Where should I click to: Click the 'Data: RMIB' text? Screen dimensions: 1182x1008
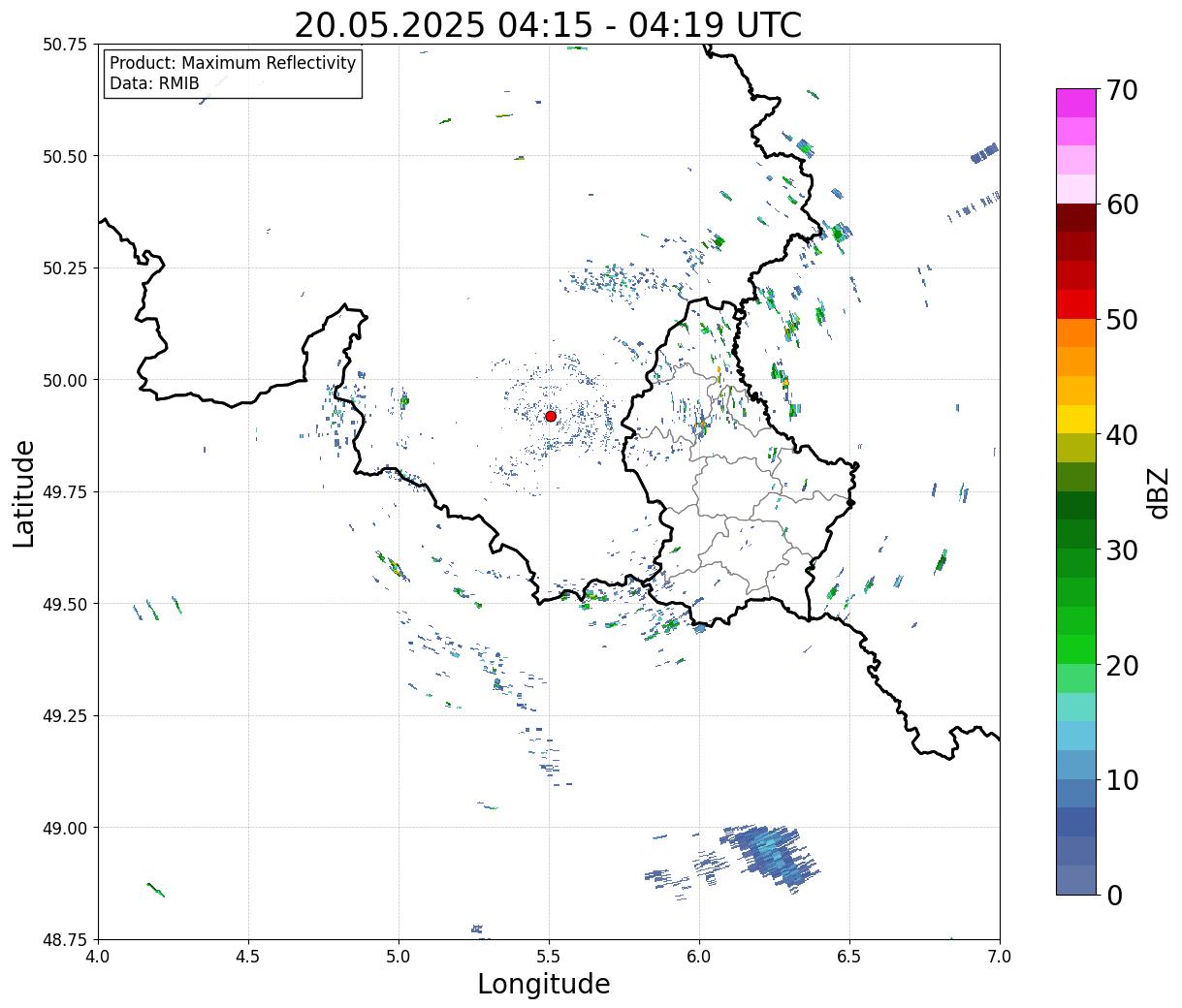tap(154, 83)
